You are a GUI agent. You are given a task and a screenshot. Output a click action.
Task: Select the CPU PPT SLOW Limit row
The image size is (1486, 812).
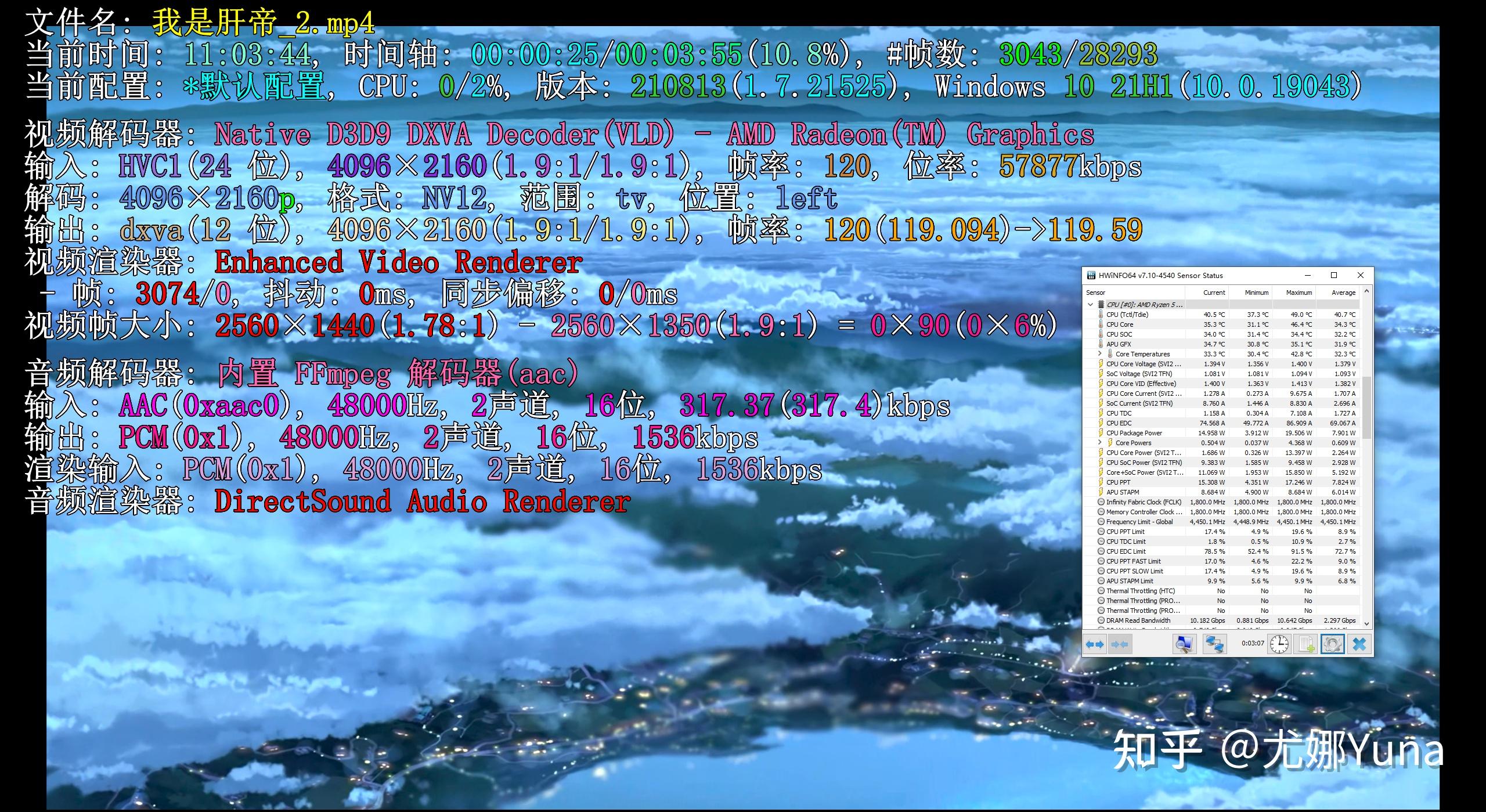pyautogui.click(x=1221, y=571)
